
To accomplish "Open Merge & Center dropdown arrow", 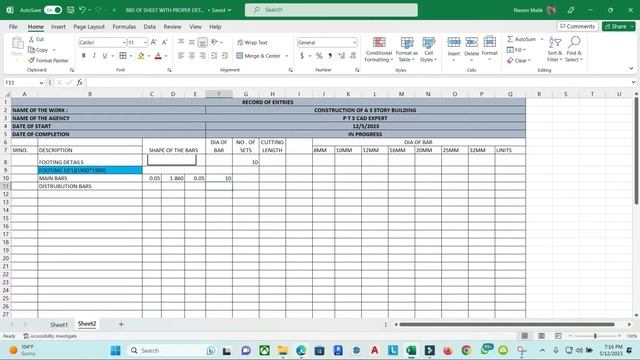I will (287, 56).
